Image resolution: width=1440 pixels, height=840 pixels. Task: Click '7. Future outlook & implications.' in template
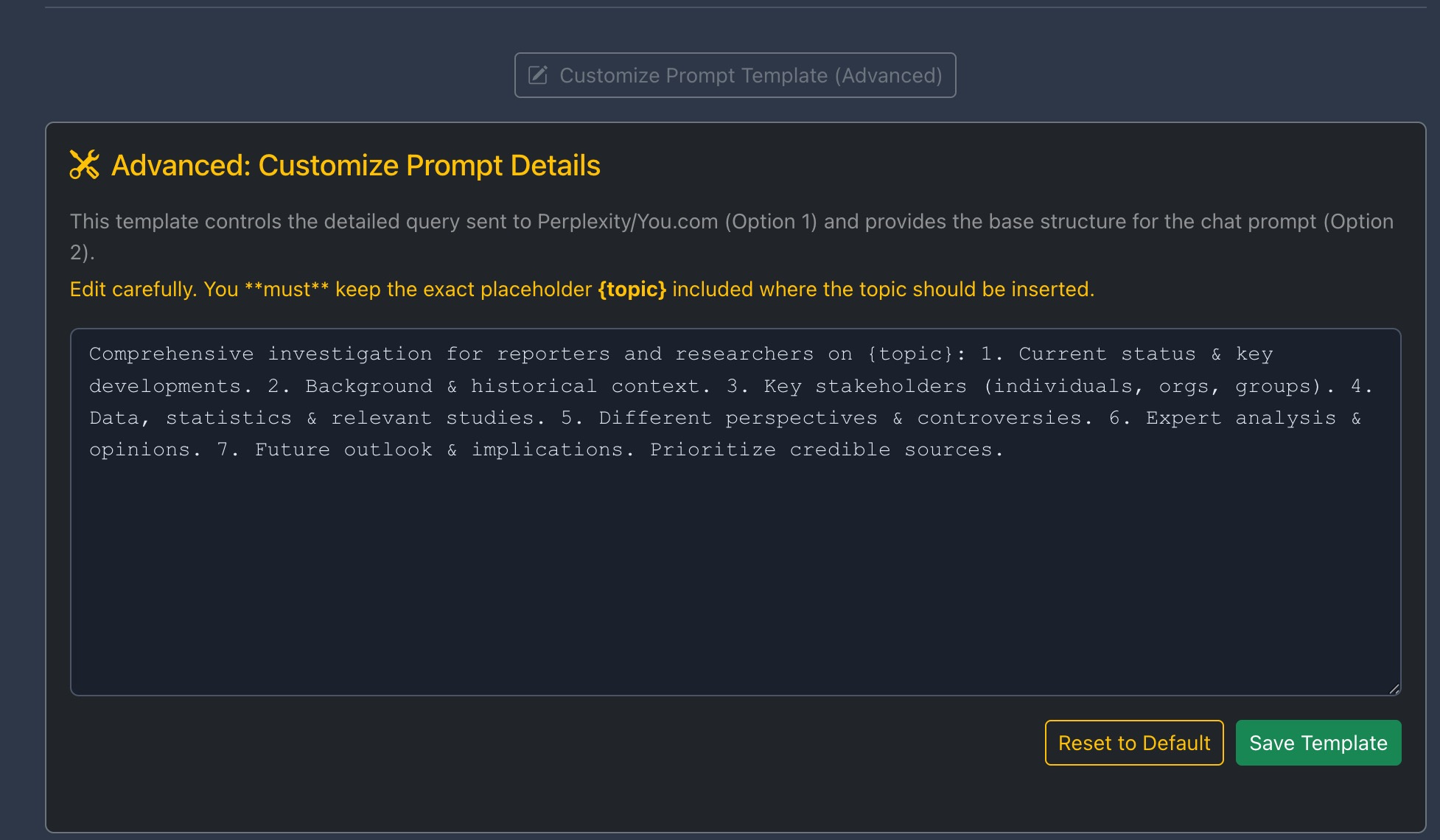[426, 449]
